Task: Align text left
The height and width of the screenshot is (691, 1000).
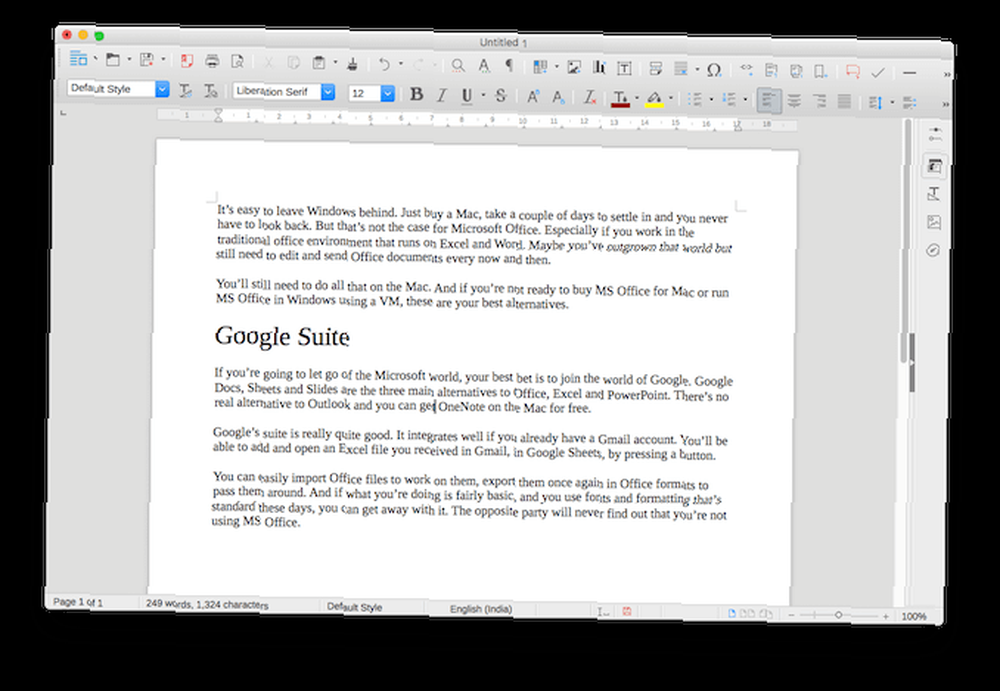Action: click(x=768, y=100)
